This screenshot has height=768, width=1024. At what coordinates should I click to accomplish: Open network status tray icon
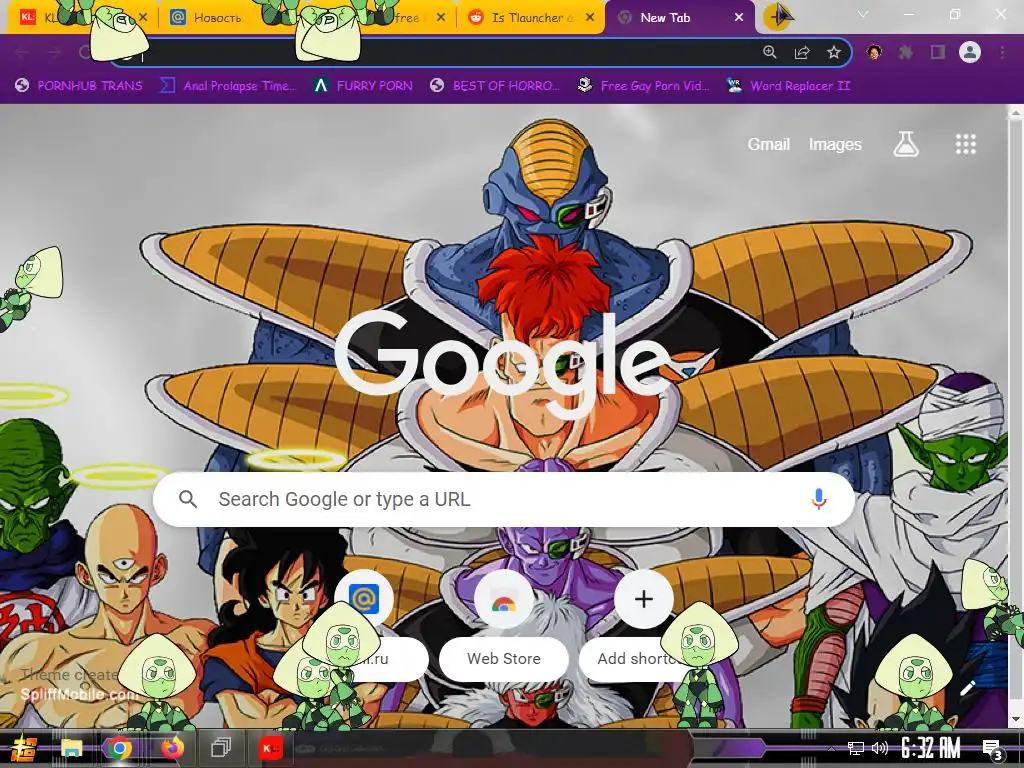click(856, 748)
